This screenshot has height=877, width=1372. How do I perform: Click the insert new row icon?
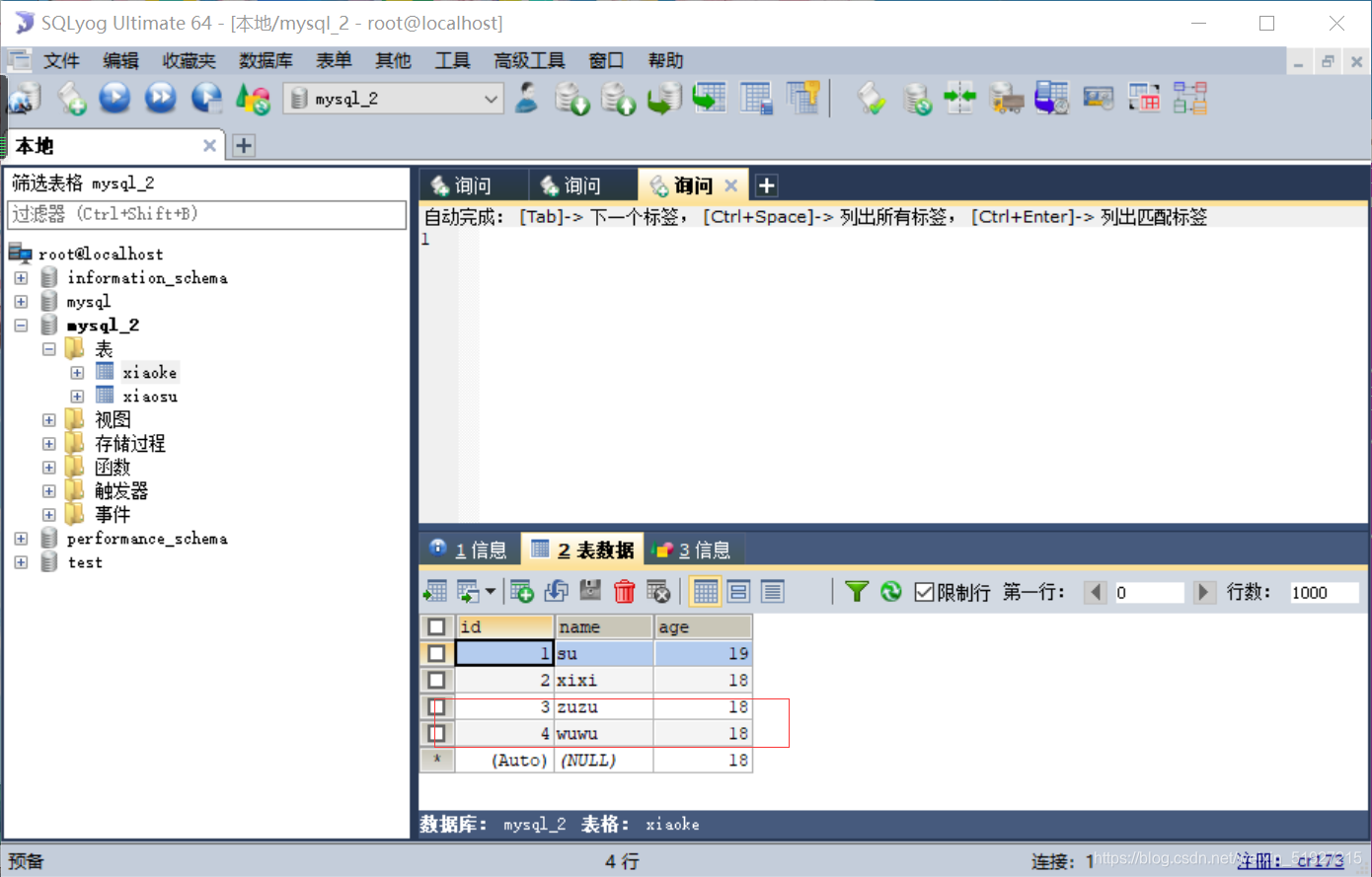[x=522, y=592]
